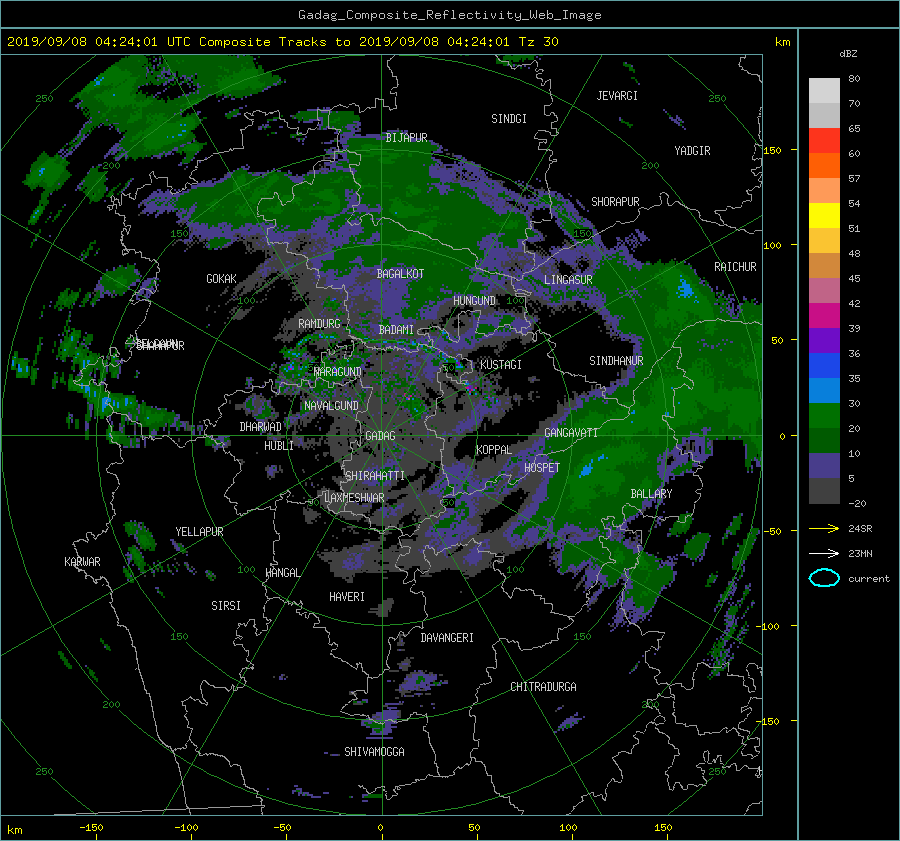Select the YADGIR city label
The width and height of the screenshot is (900, 841).
tap(692, 151)
